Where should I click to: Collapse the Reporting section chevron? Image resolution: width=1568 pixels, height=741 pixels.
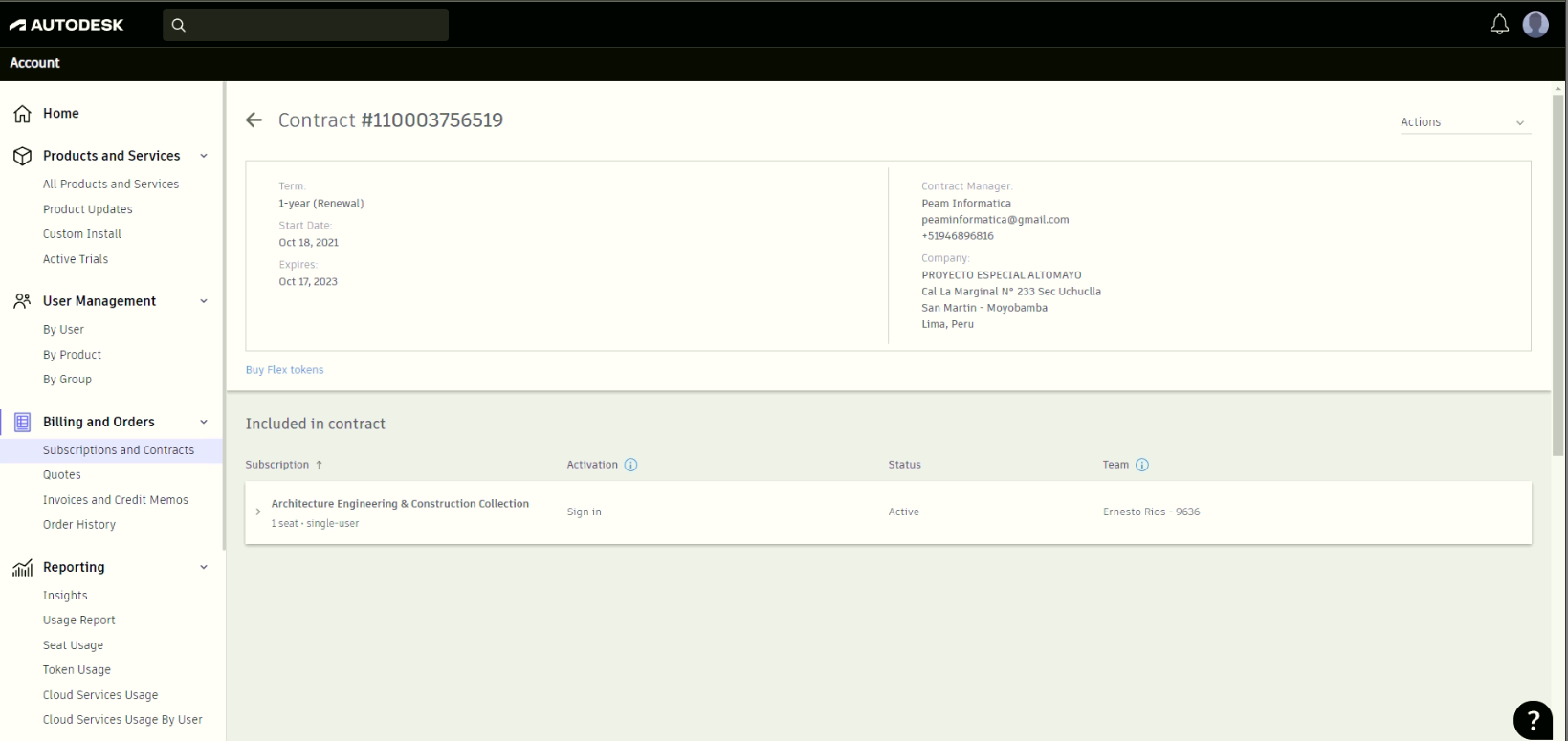tap(203, 567)
